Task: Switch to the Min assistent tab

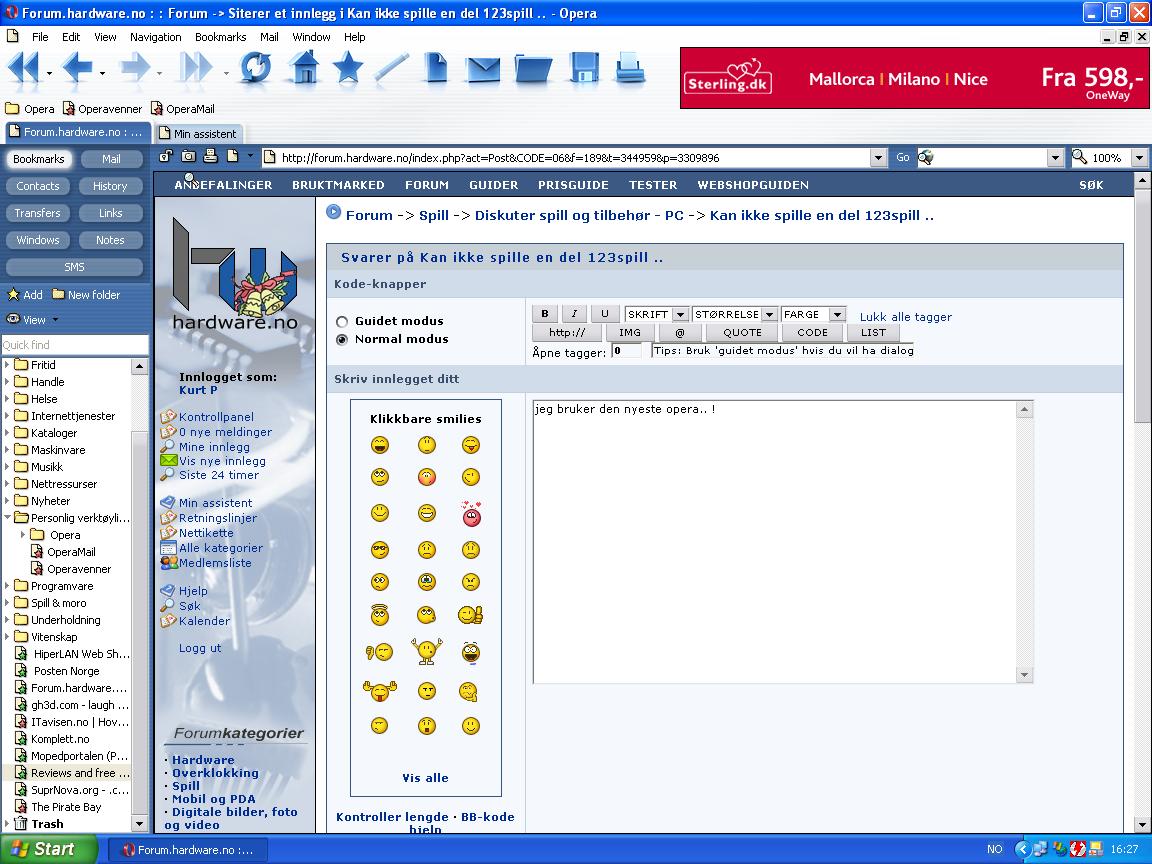Action: [x=198, y=134]
